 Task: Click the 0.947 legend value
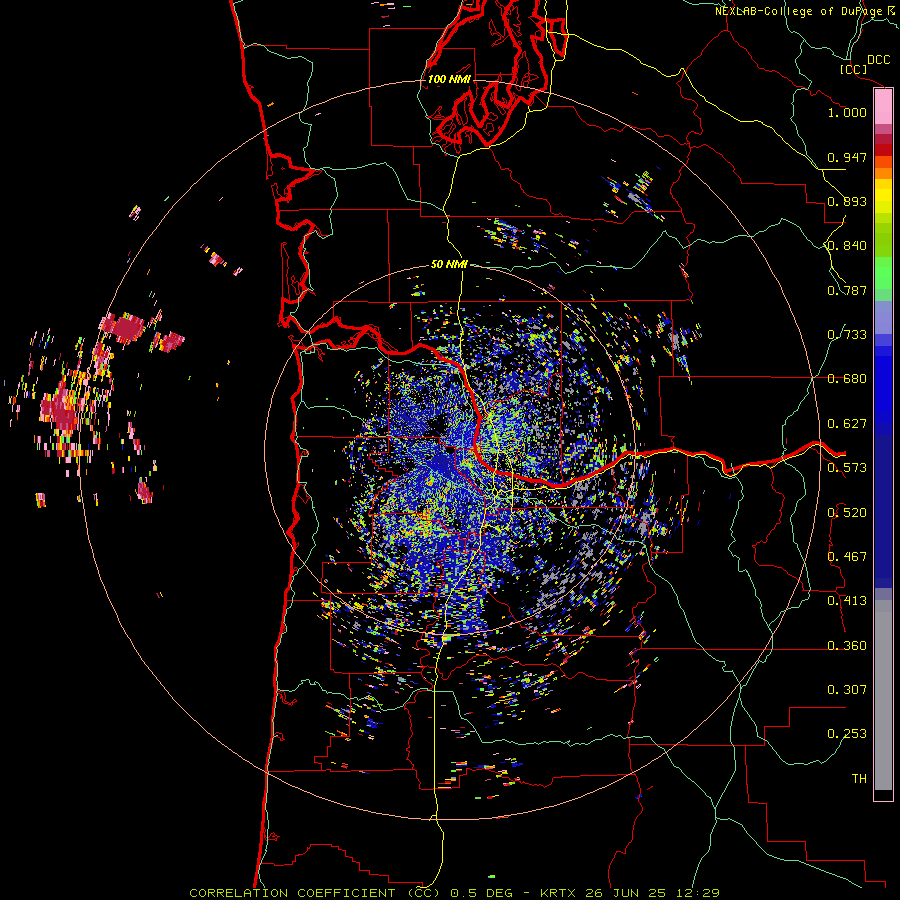[847, 157]
